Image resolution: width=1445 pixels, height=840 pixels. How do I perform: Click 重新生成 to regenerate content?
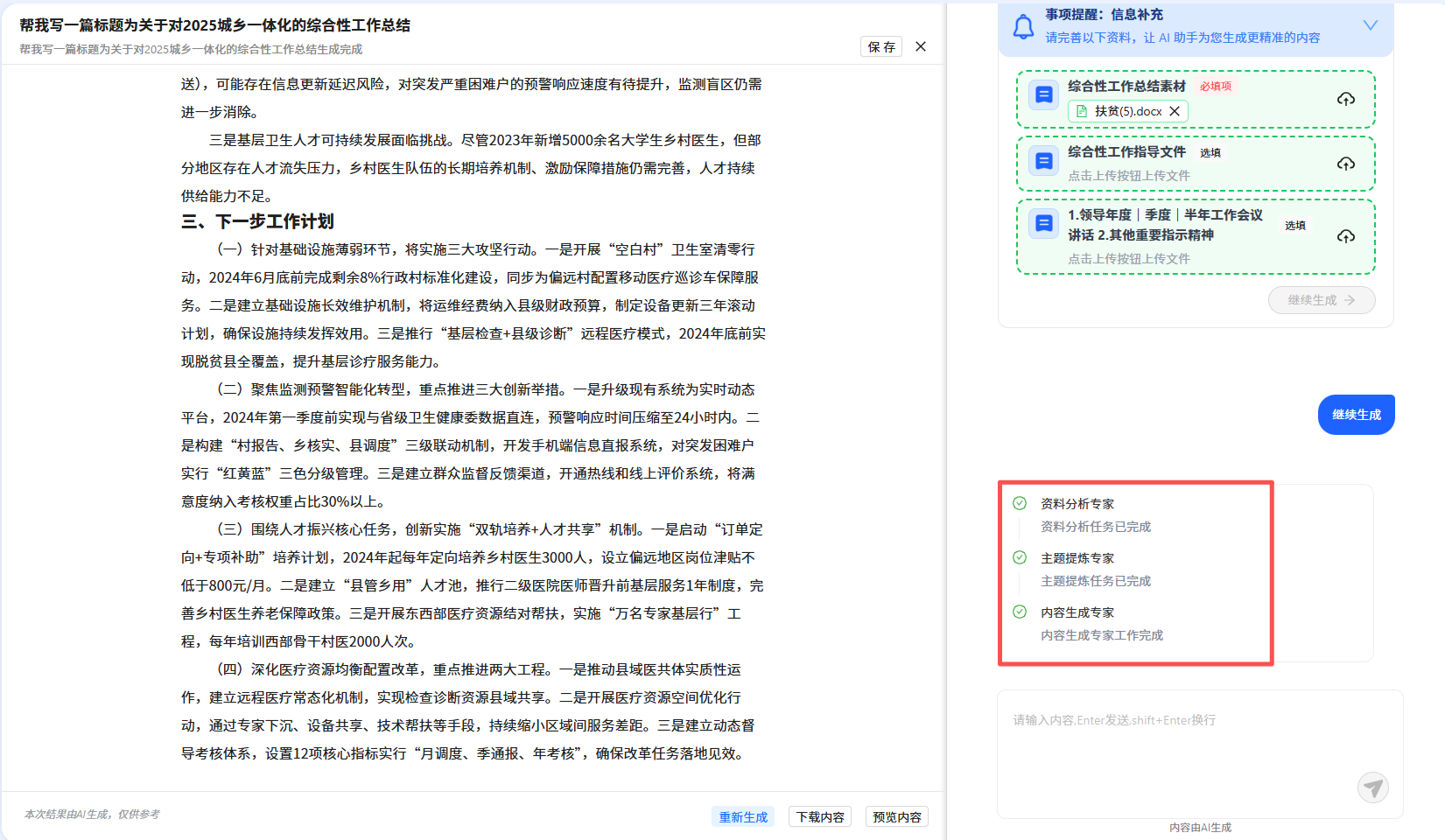[x=743, y=816]
